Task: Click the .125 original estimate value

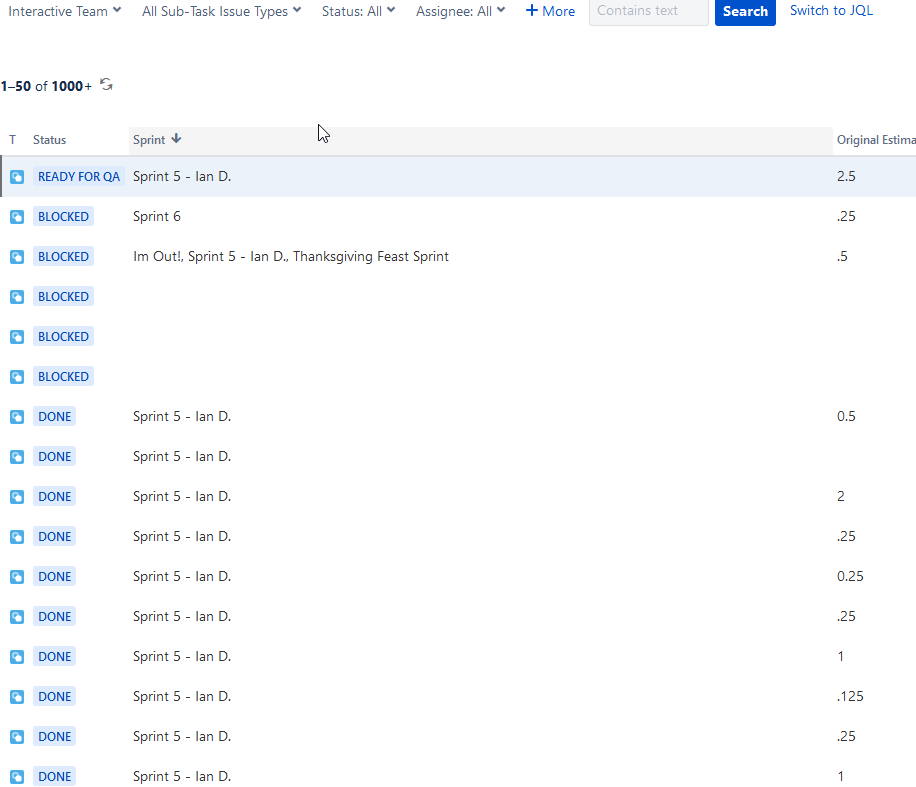Action: point(850,696)
